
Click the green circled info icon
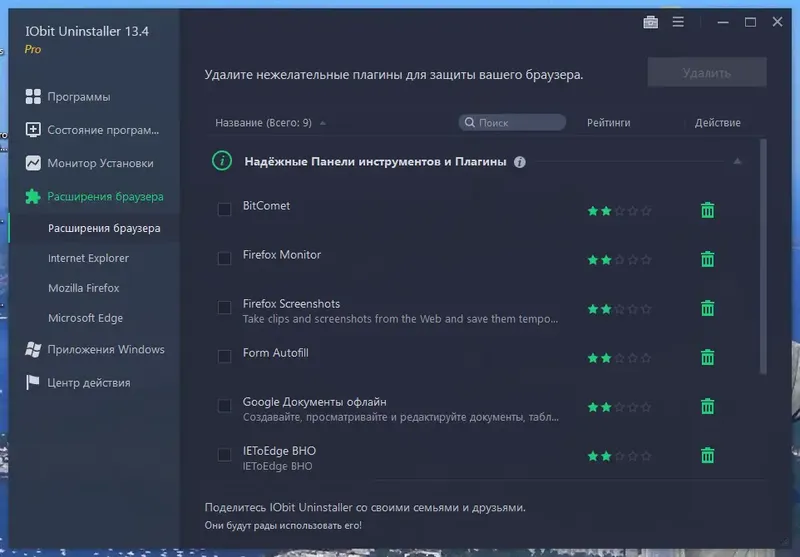click(222, 161)
